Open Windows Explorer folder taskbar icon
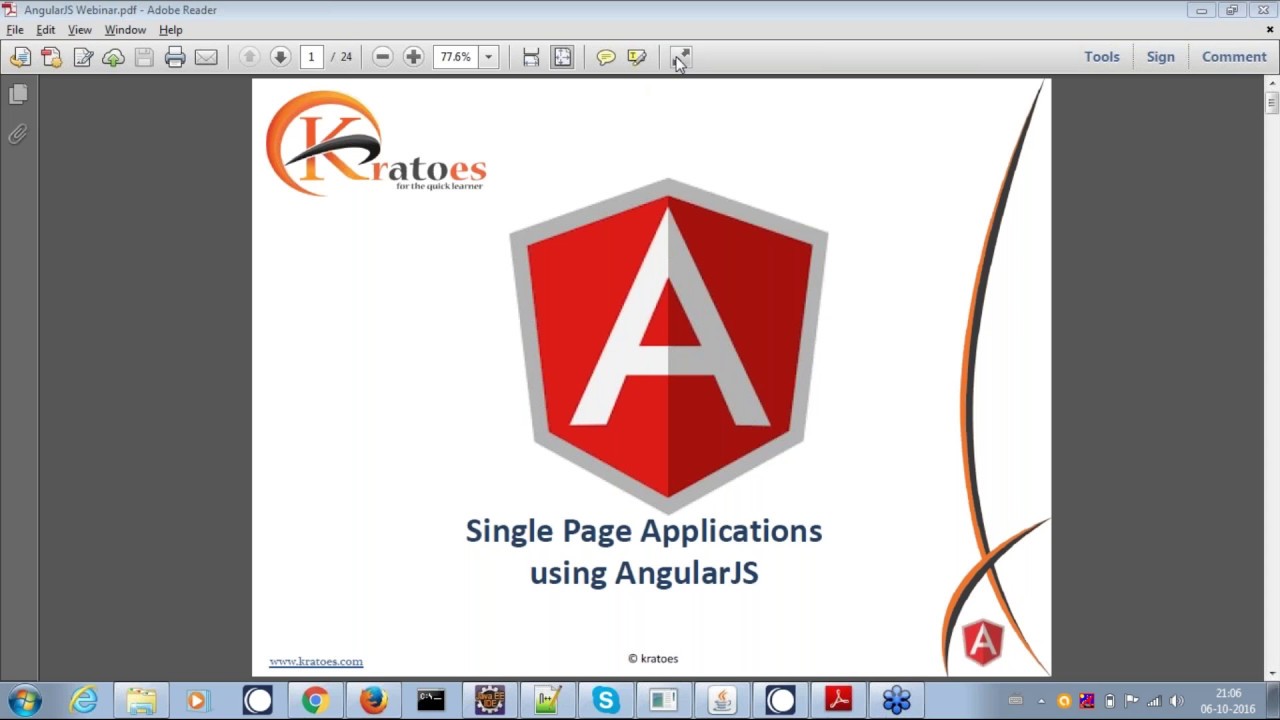The height and width of the screenshot is (720, 1280). pos(141,700)
